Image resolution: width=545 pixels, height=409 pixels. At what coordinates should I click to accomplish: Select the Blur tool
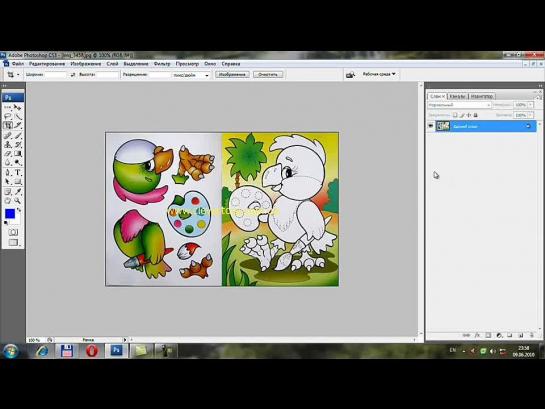click(x=8, y=163)
